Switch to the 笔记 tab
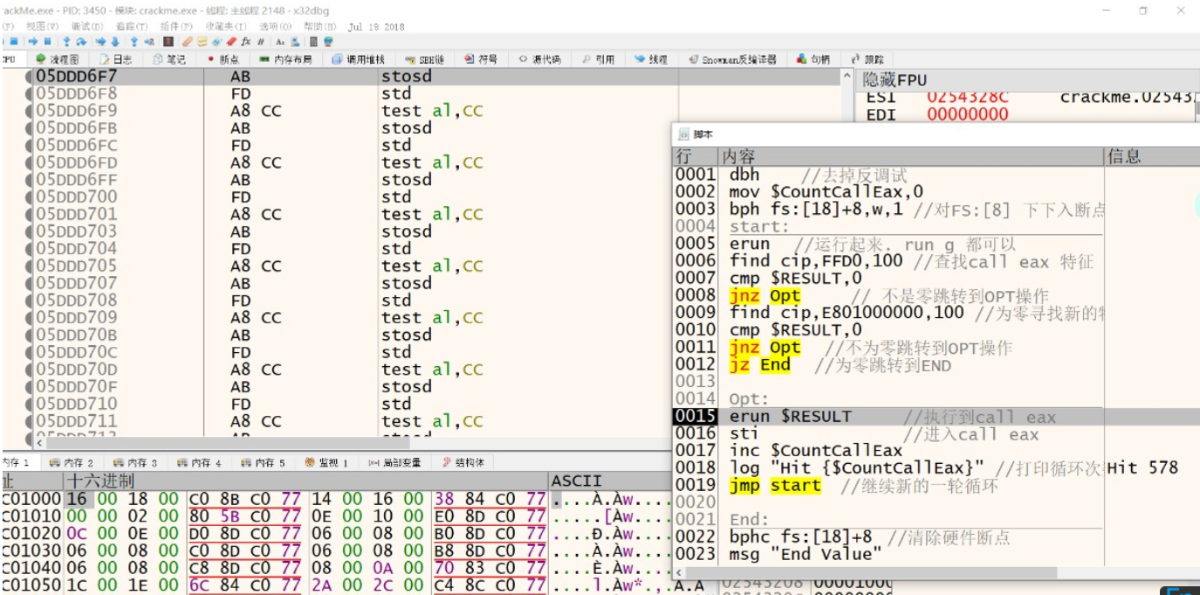The width and height of the screenshot is (1200, 595). tap(169, 60)
